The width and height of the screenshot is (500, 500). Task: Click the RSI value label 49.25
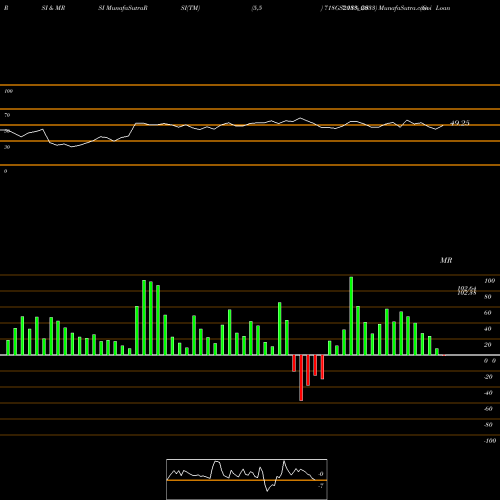pos(460,123)
